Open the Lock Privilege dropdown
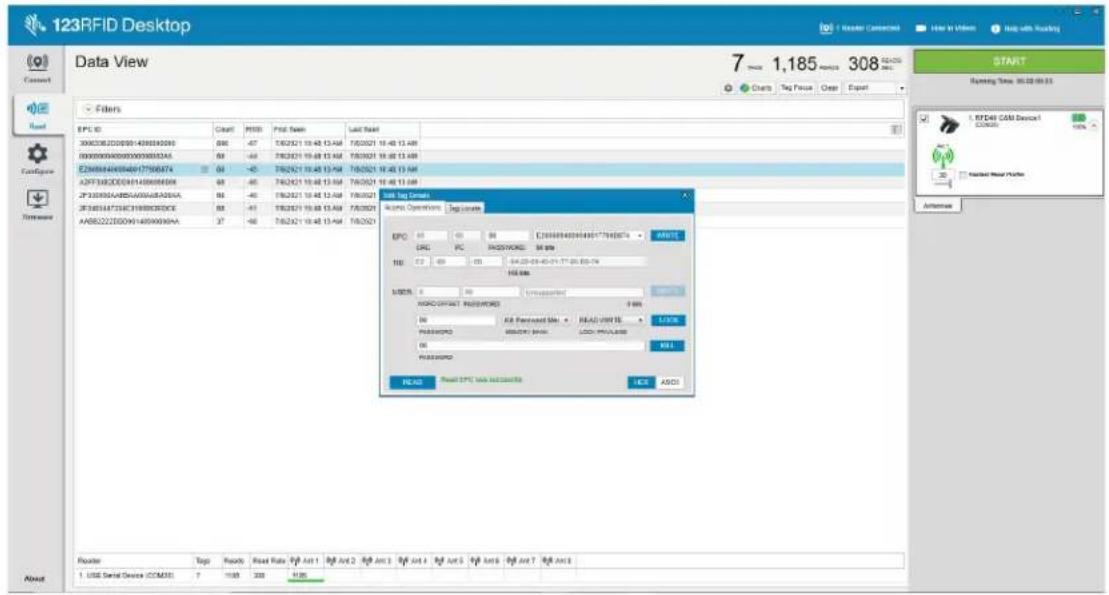Screen dimensions: 1109x595 click(x=610, y=320)
